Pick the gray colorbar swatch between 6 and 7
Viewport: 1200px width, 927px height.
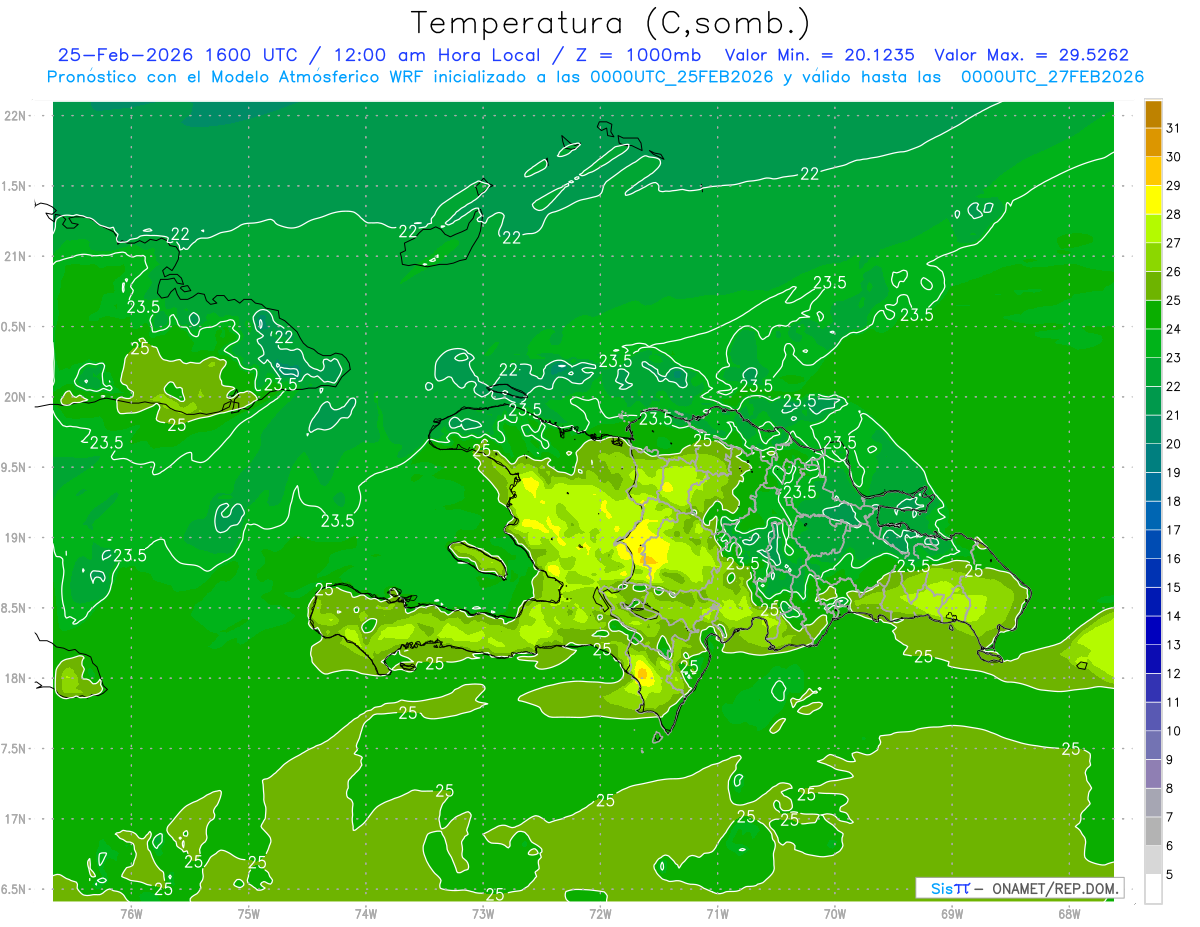tap(1153, 832)
